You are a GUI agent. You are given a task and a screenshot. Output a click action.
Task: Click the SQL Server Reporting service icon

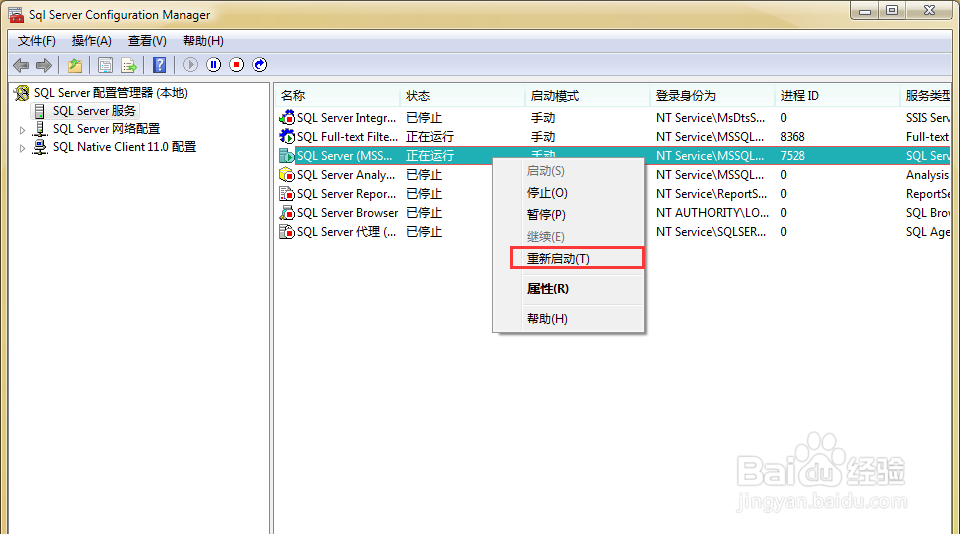point(287,194)
